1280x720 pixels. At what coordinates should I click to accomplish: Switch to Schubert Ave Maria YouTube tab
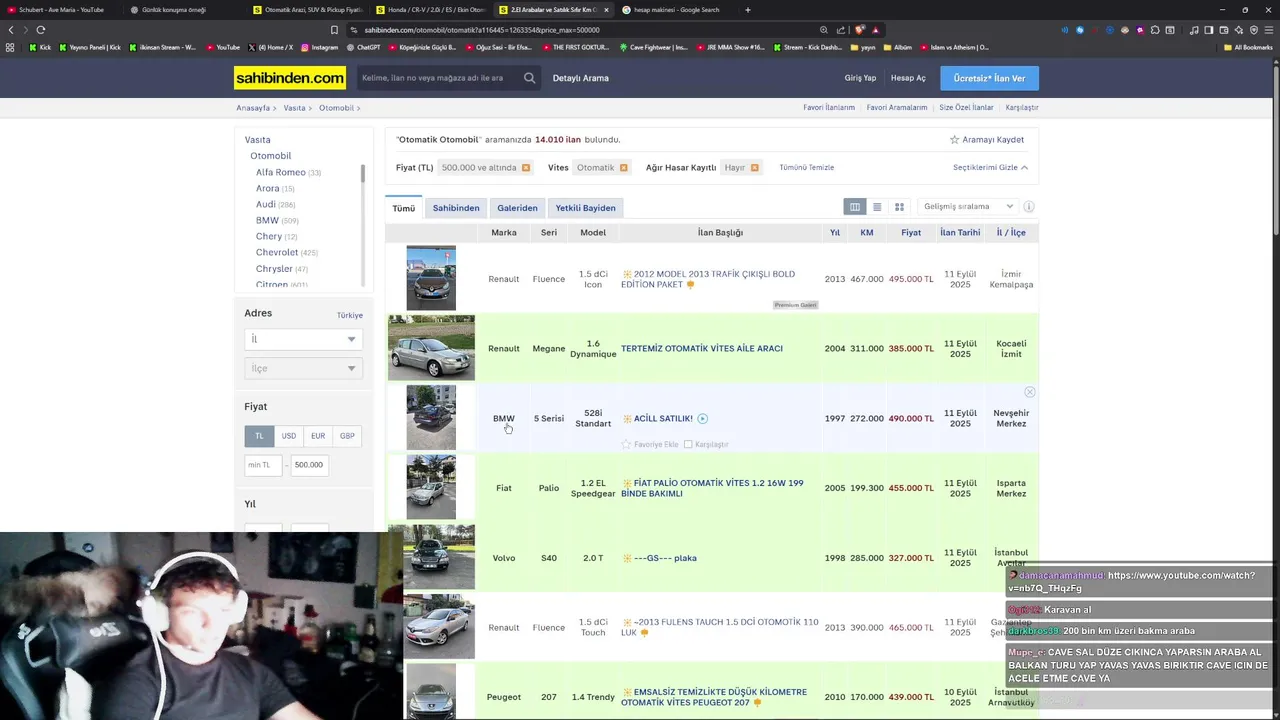(x=61, y=10)
